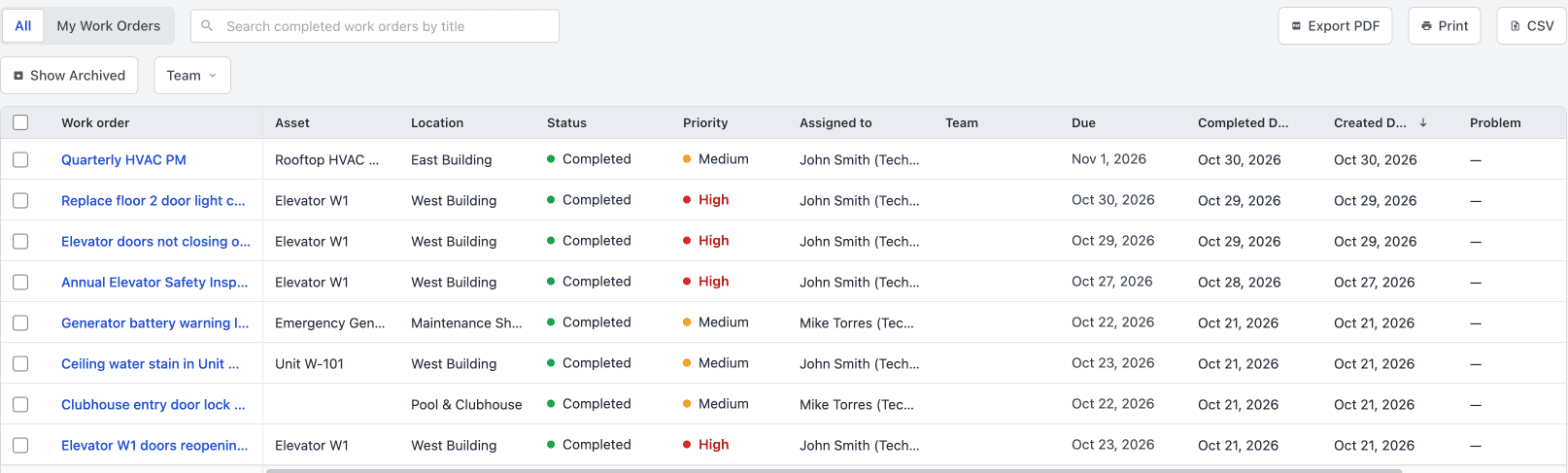Click the Show Archived button

tap(69, 75)
